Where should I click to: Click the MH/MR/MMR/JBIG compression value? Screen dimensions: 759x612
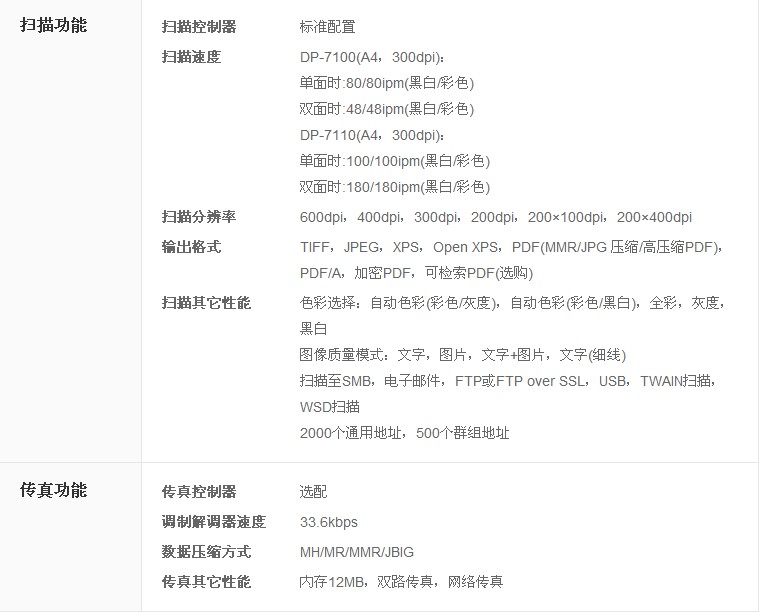tap(356, 552)
